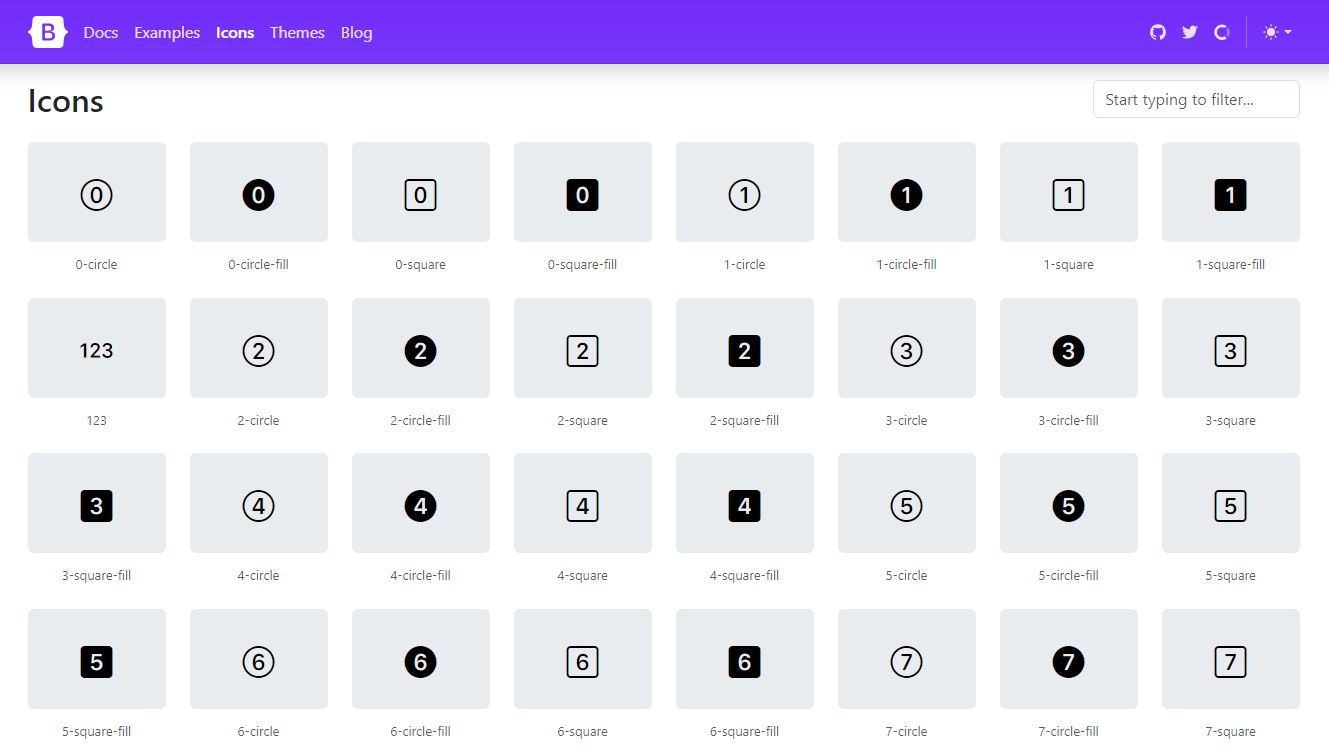
Task: Open the Docs menu item
Action: click(x=100, y=32)
